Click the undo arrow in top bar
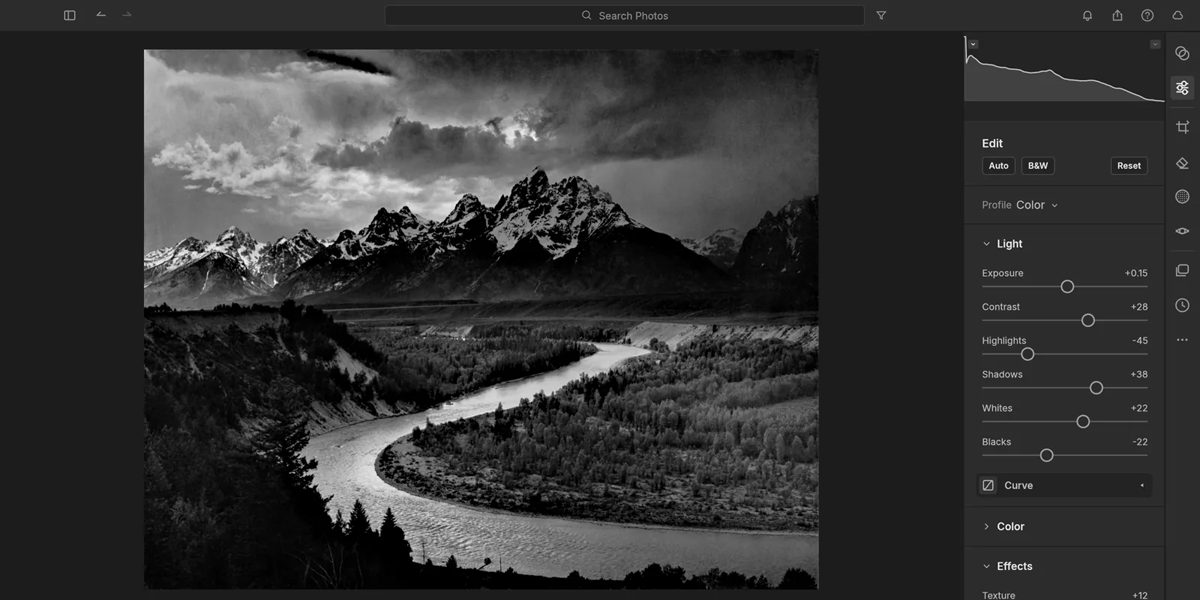This screenshot has width=1200, height=600. tap(101, 15)
